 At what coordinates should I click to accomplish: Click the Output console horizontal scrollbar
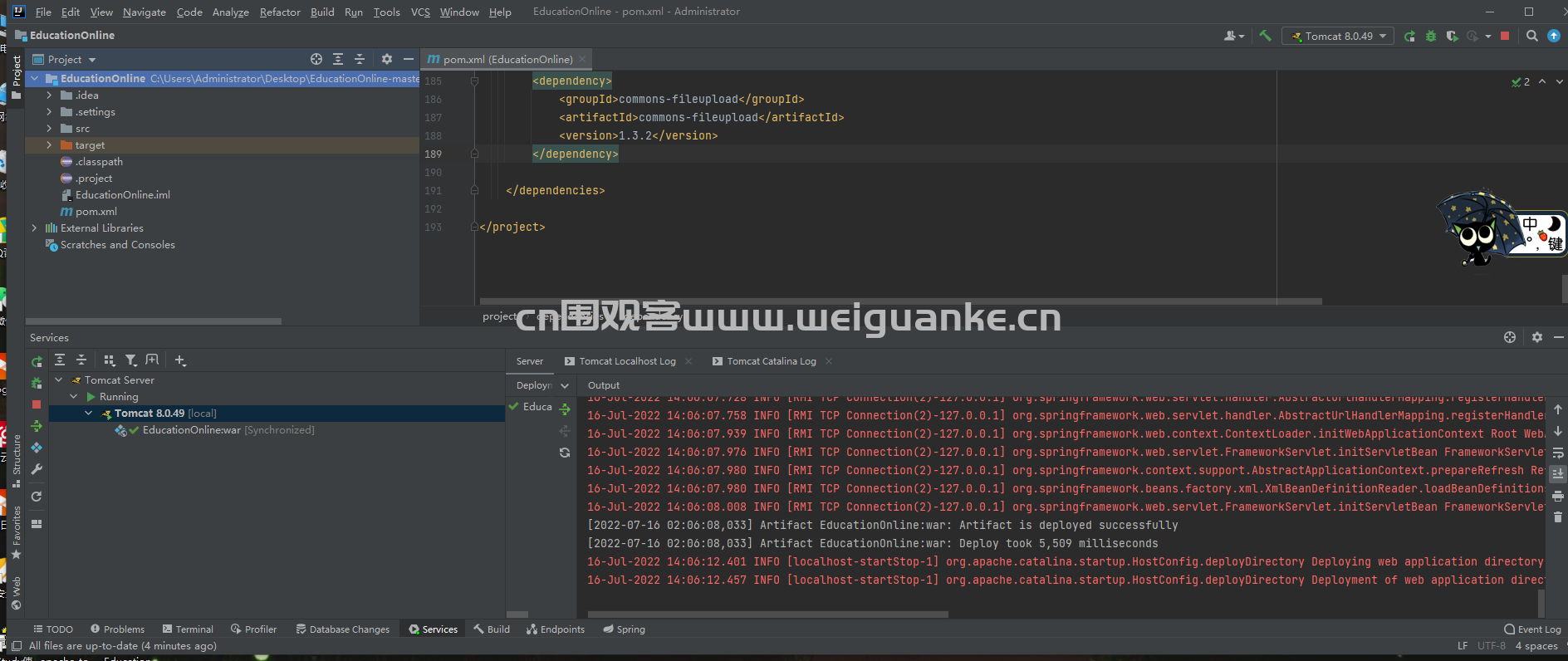pos(768,614)
